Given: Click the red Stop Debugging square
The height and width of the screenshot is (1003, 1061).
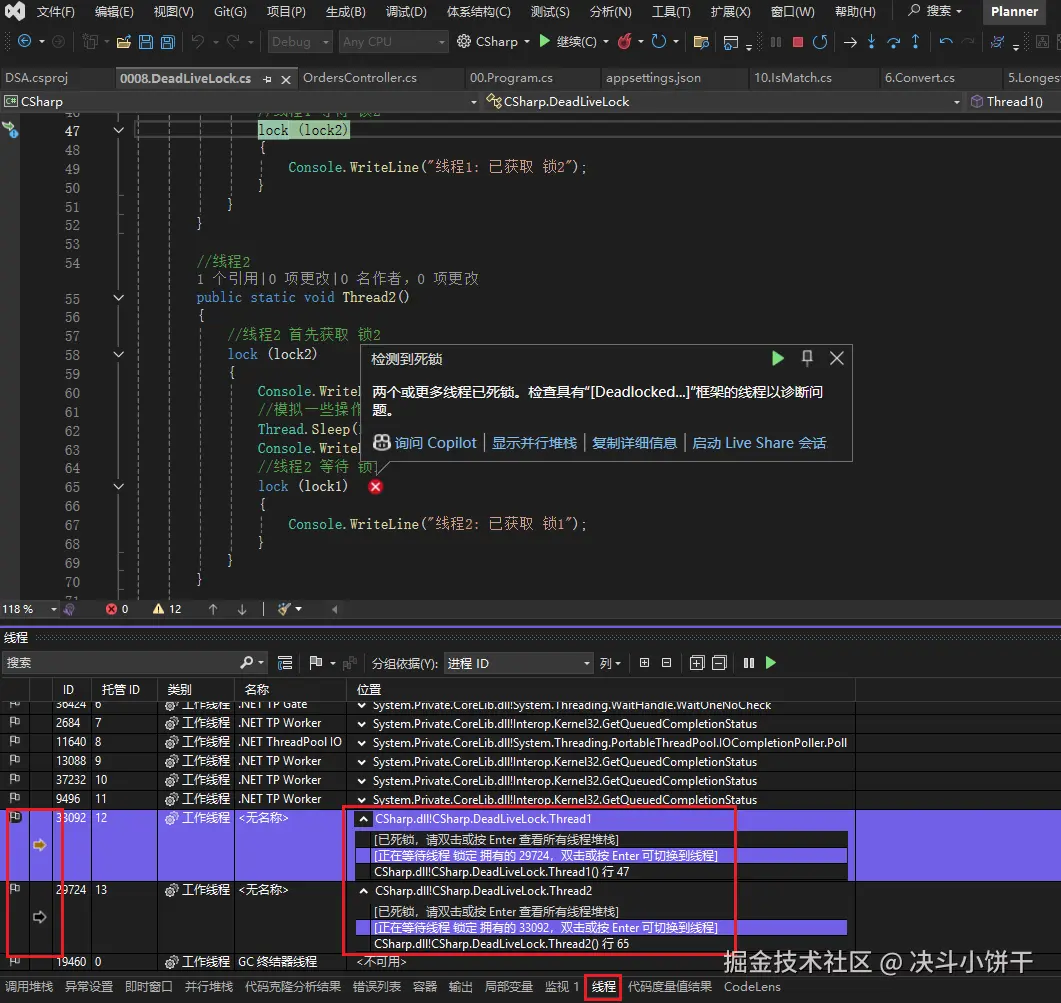Looking at the screenshot, I should (x=797, y=42).
